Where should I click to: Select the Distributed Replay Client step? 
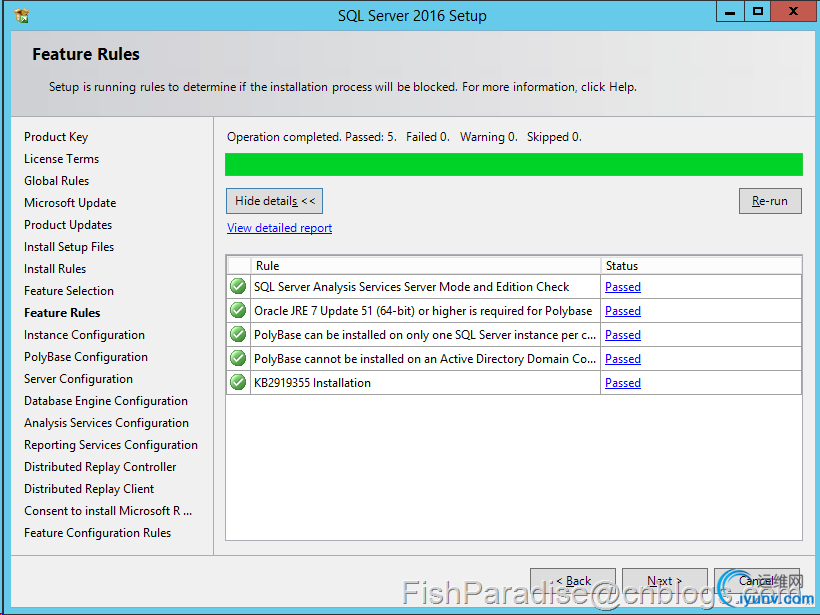tap(89, 488)
